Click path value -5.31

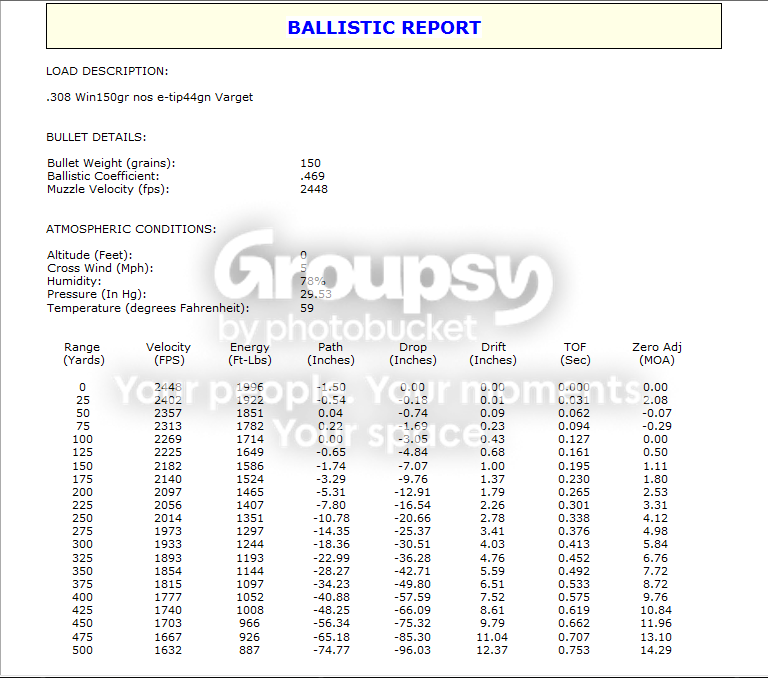[331, 492]
